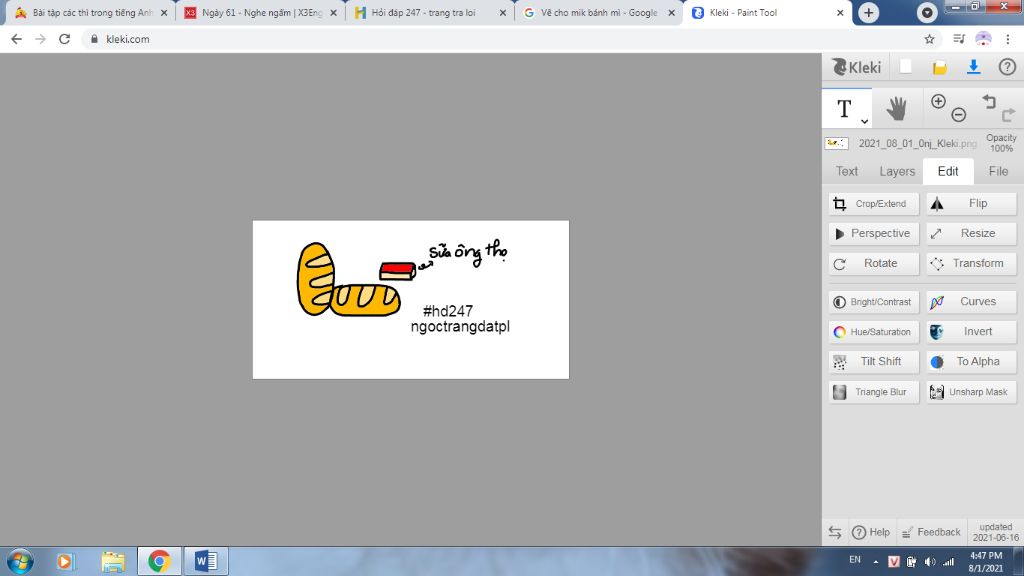Open the Rotate option

pyautogui.click(x=874, y=263)
